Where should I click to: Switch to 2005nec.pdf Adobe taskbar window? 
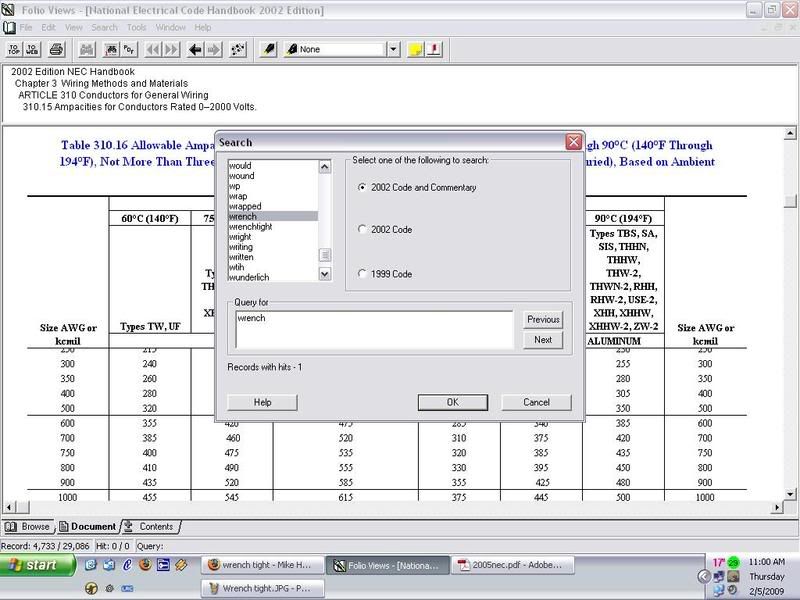click(512, 565)
